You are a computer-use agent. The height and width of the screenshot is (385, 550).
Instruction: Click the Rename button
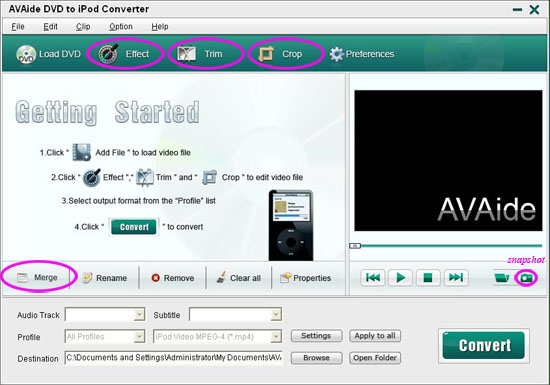(104, 278)
